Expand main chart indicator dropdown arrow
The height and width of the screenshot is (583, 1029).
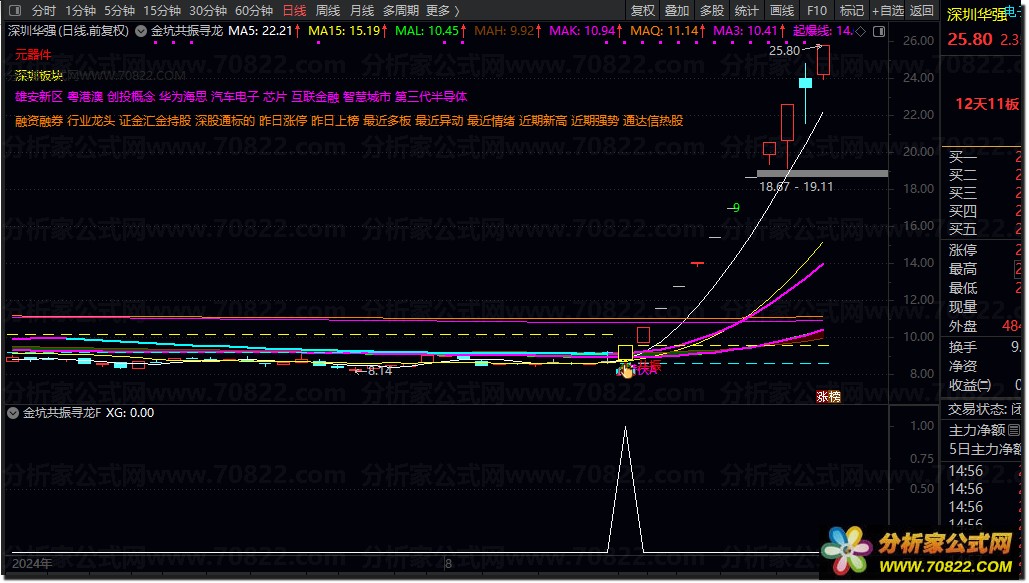coord(141,31)
